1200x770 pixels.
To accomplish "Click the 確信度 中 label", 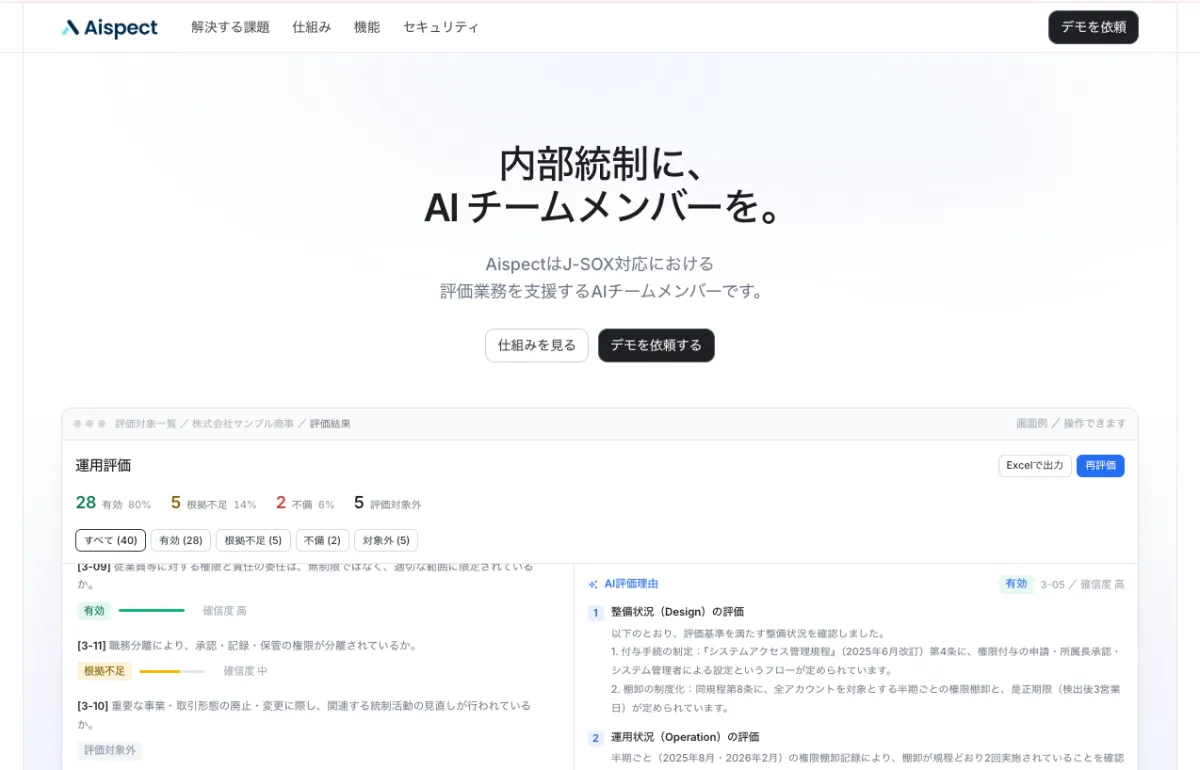I will 246,671.
